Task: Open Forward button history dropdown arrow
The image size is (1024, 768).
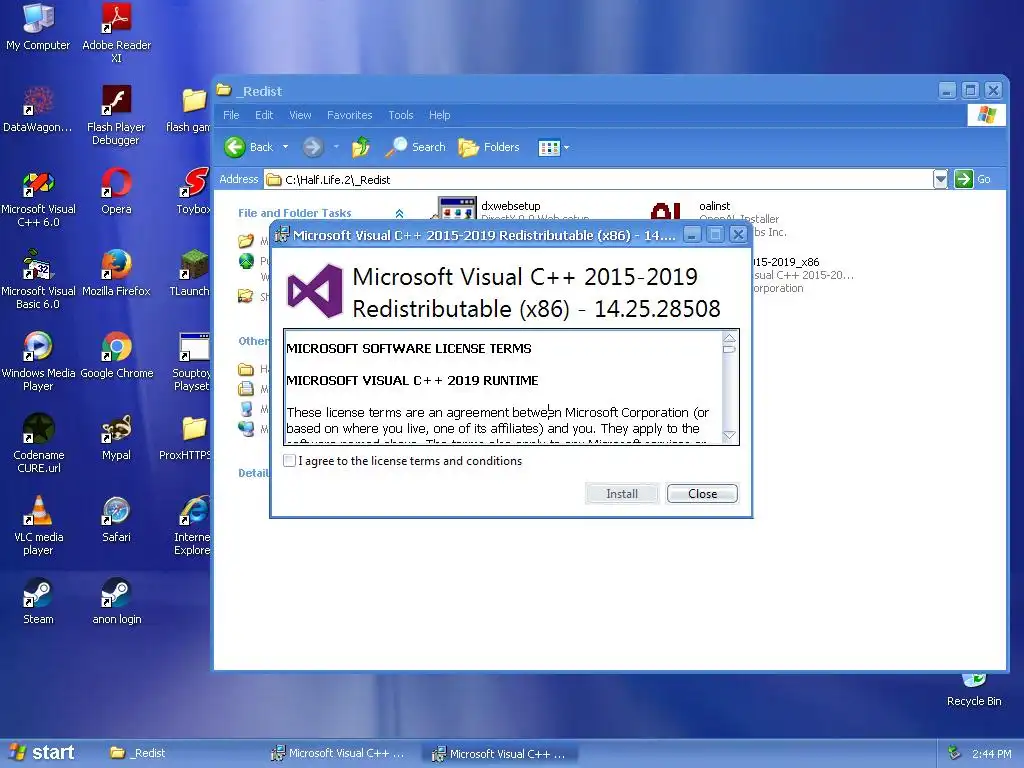Action: [x=336, y=147]
